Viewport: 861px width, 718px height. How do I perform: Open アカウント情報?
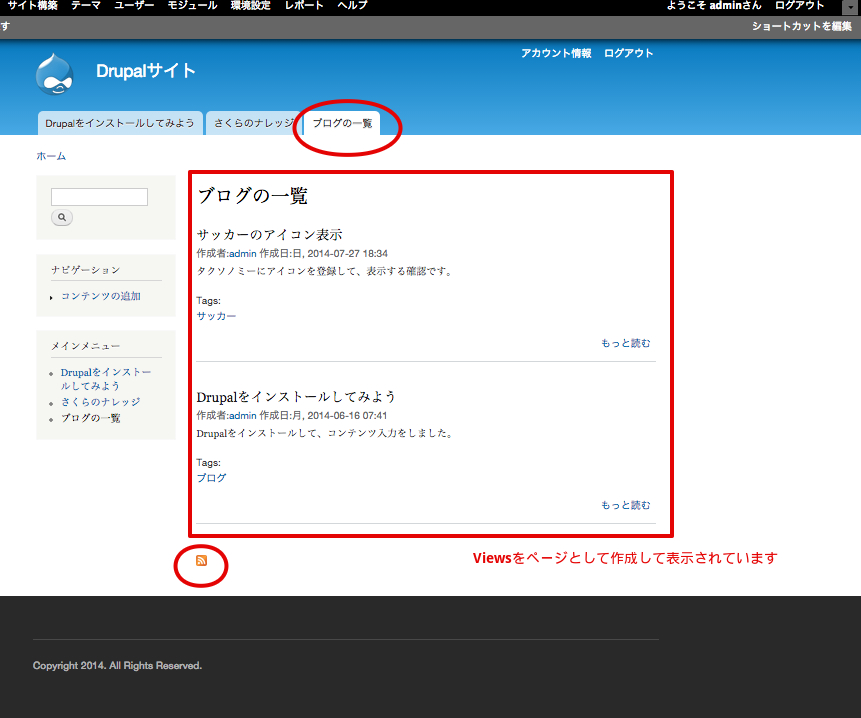point(556,52)
